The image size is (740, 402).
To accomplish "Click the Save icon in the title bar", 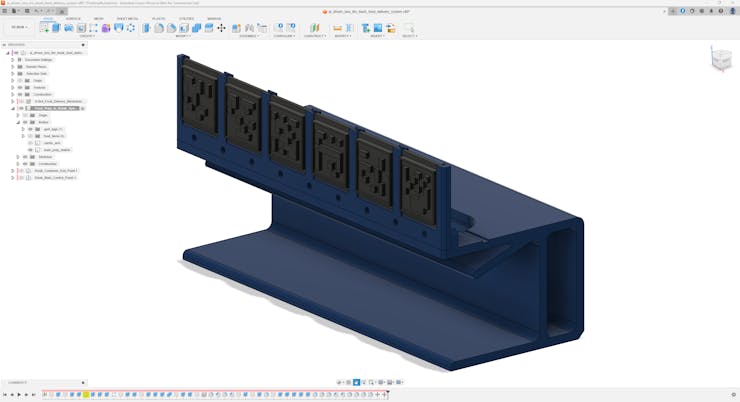I will pyautogui.click(x=29, y=11).
